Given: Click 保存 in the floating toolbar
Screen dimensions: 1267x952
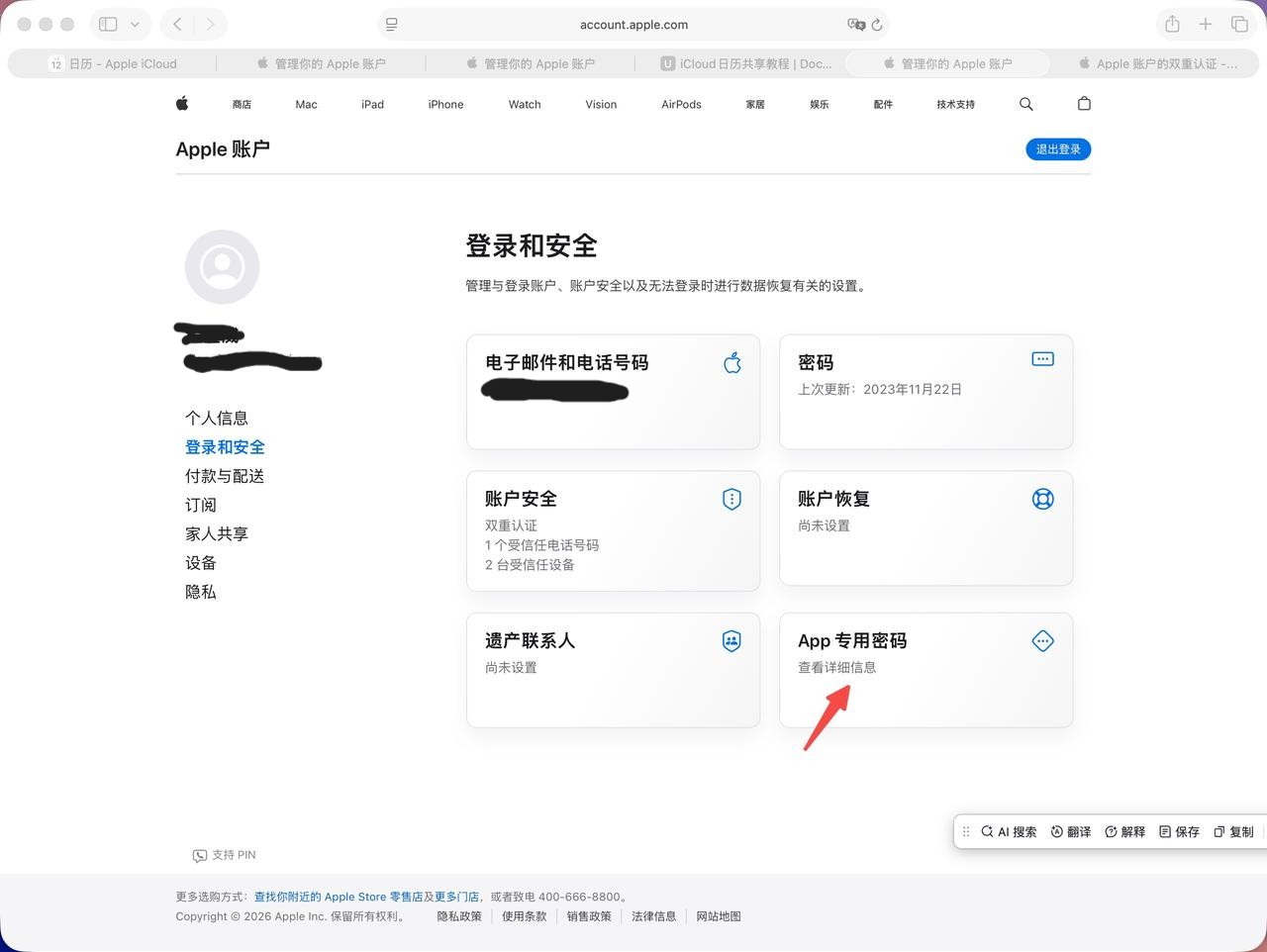Looking at the screenshot, I should [1179, 832].
